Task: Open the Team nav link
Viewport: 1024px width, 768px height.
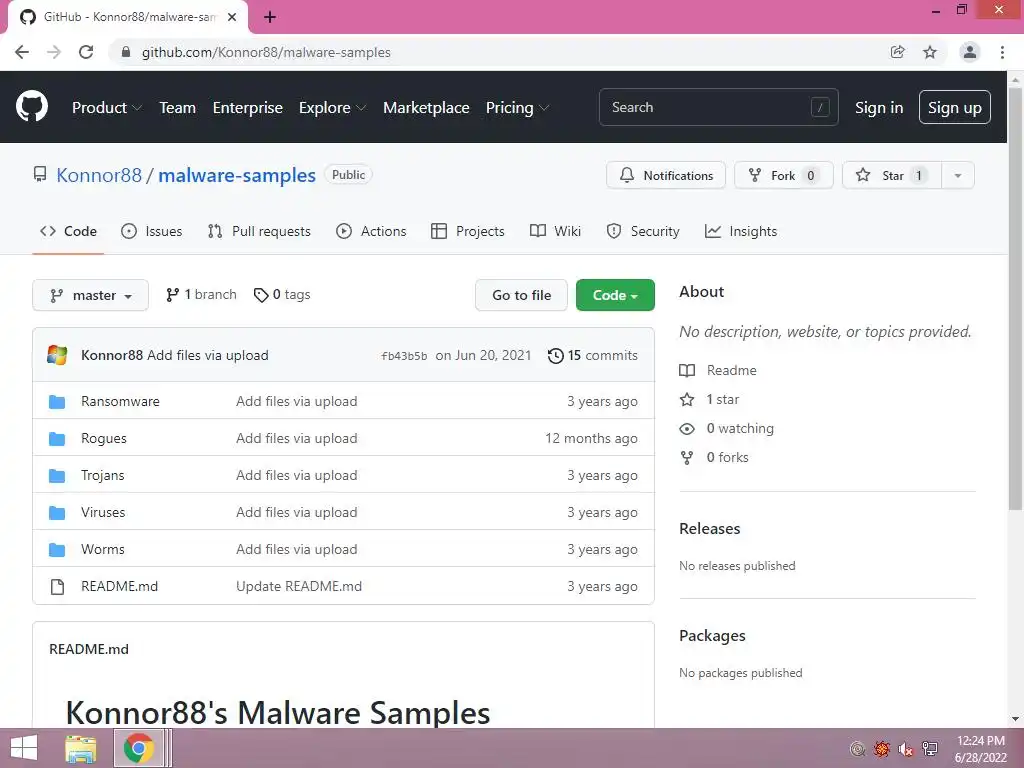Action: [178, 108]
